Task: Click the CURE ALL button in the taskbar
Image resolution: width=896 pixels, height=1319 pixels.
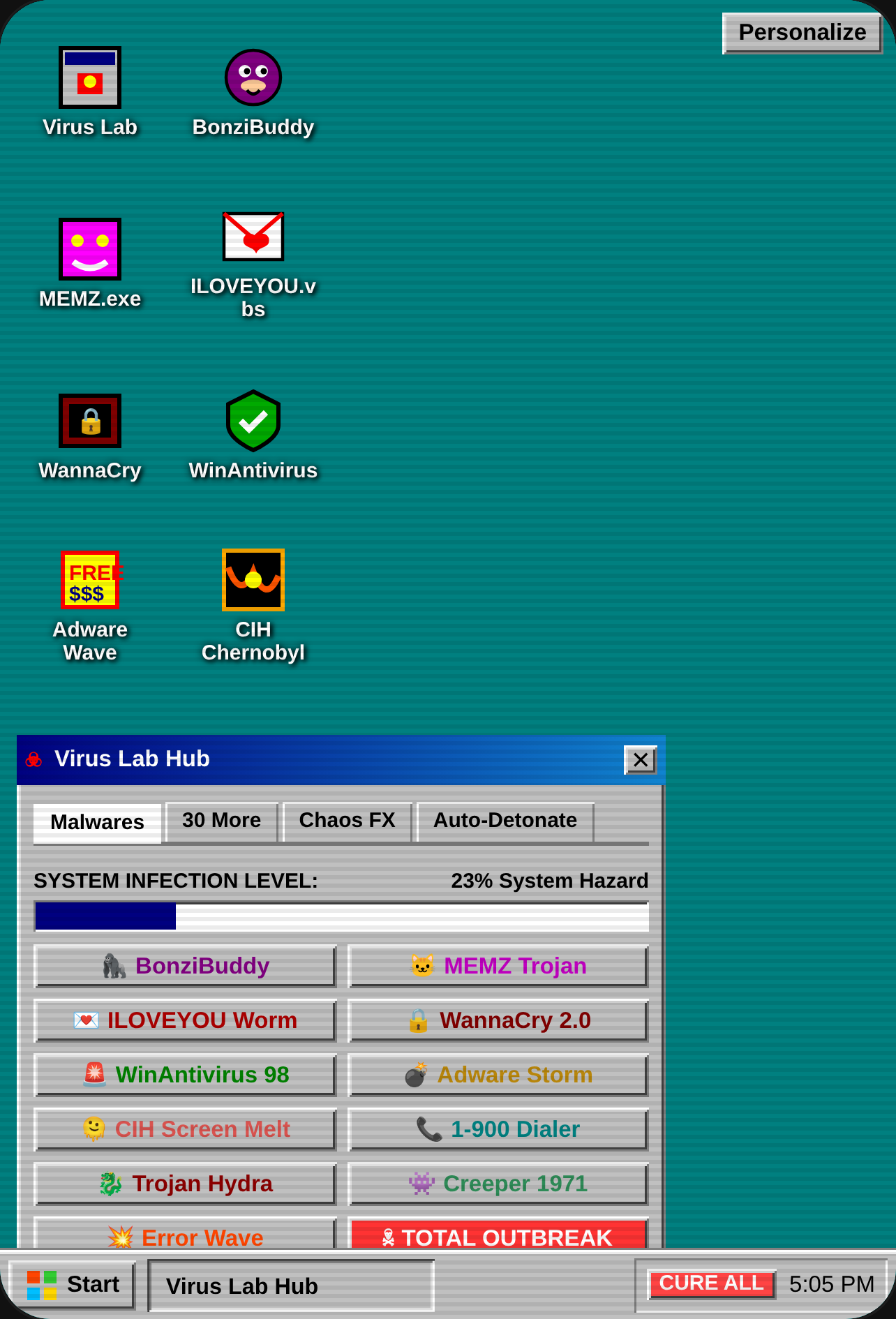Action: 712,1284
